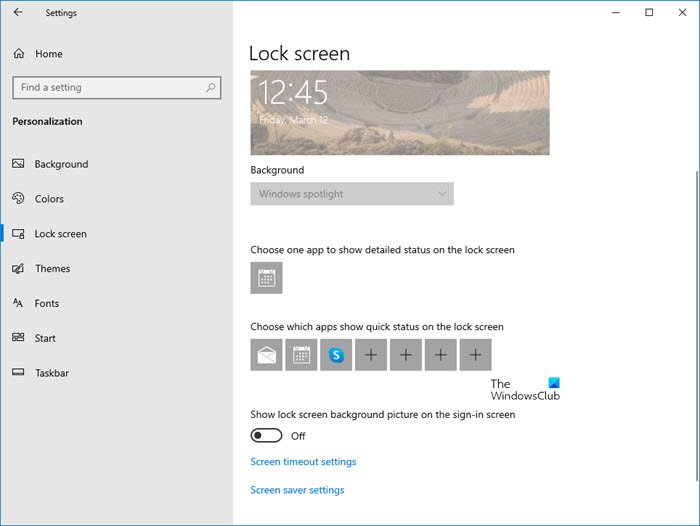
Task: Click the back arrow in Settings
Action: pyautogui.click(x=18, y=13)
